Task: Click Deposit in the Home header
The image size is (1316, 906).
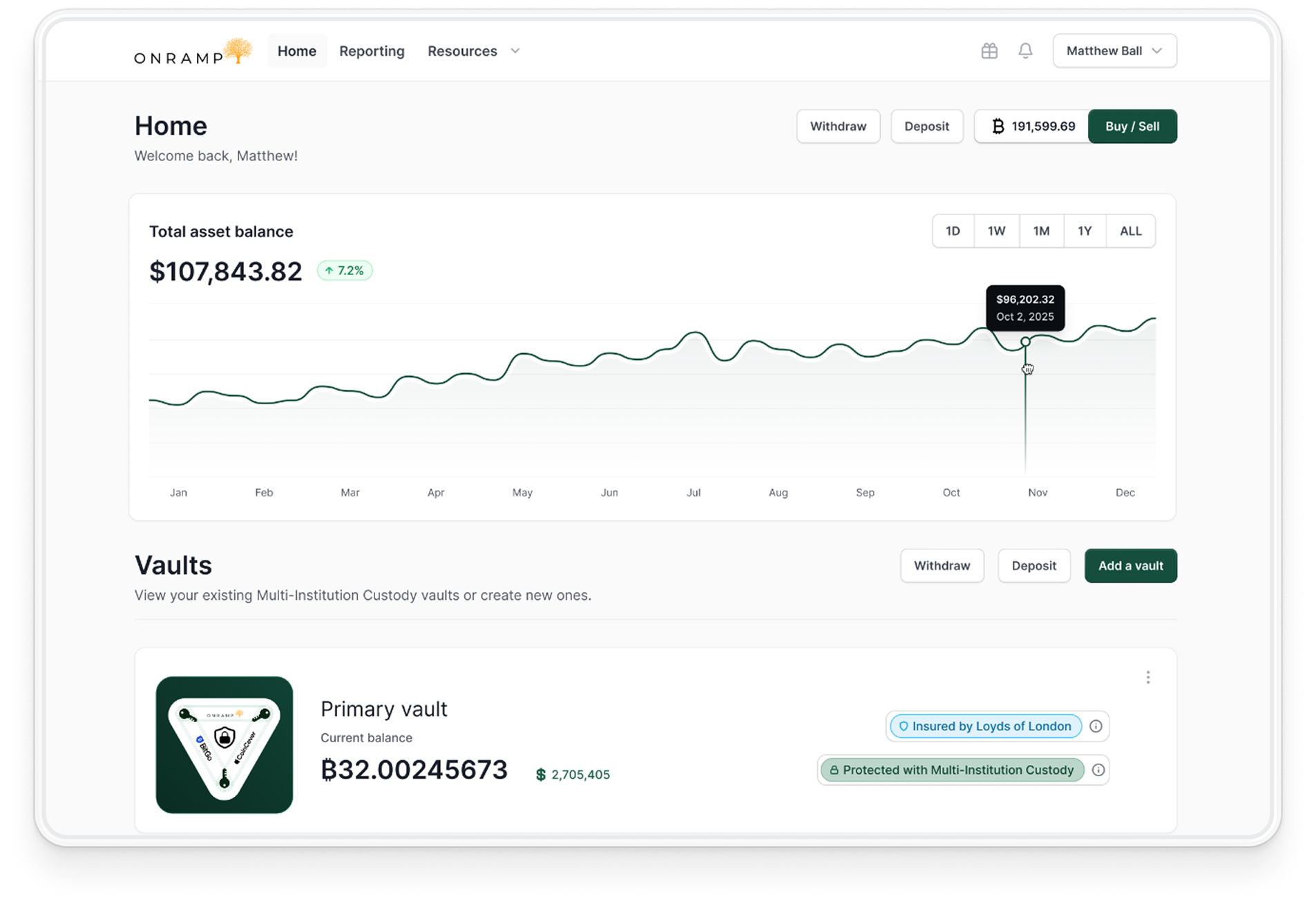Action: pyautogui.click(x=926, y=126)
